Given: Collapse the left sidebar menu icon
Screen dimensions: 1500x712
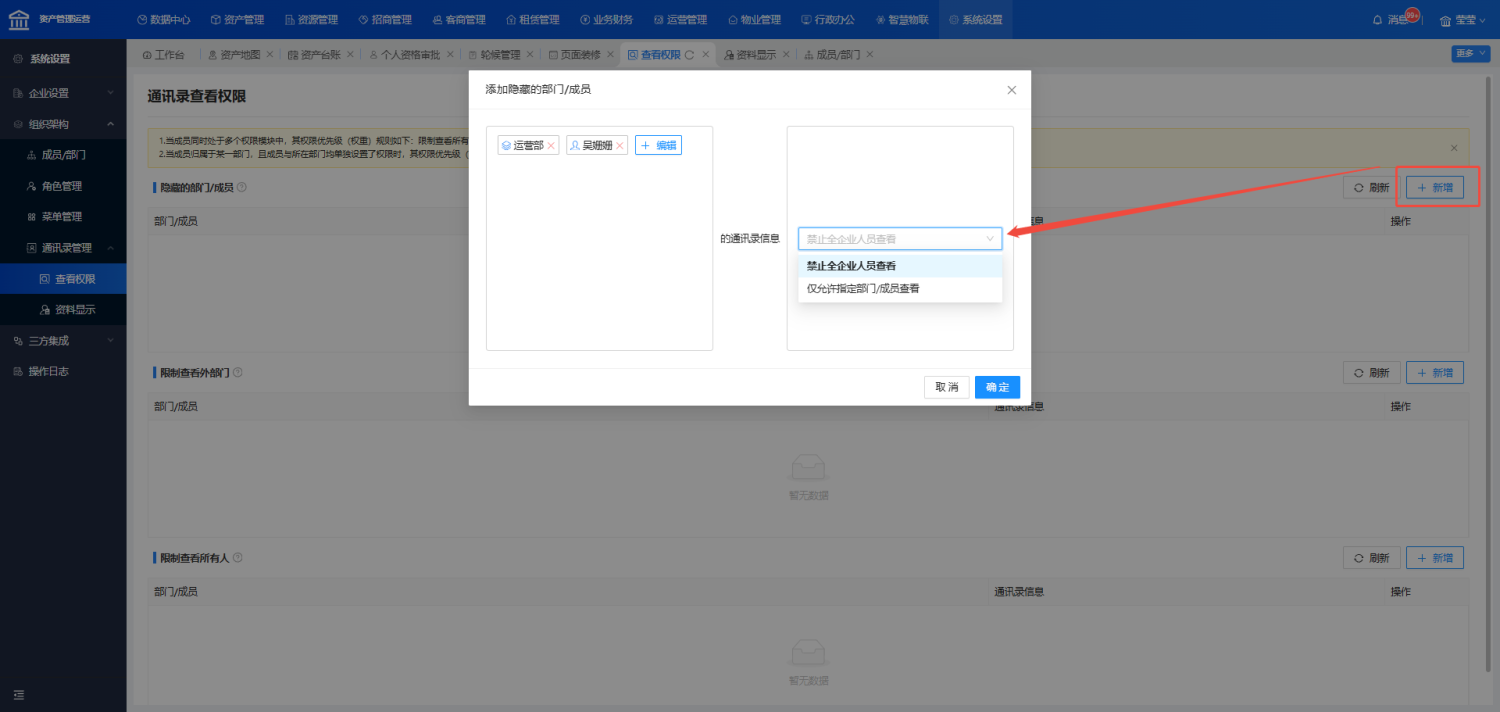Looking at the screenshot, I should tap(18, 695).
